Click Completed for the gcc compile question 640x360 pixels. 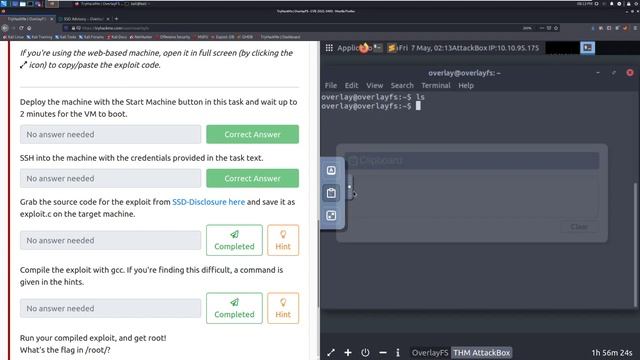tap(234, 308)
